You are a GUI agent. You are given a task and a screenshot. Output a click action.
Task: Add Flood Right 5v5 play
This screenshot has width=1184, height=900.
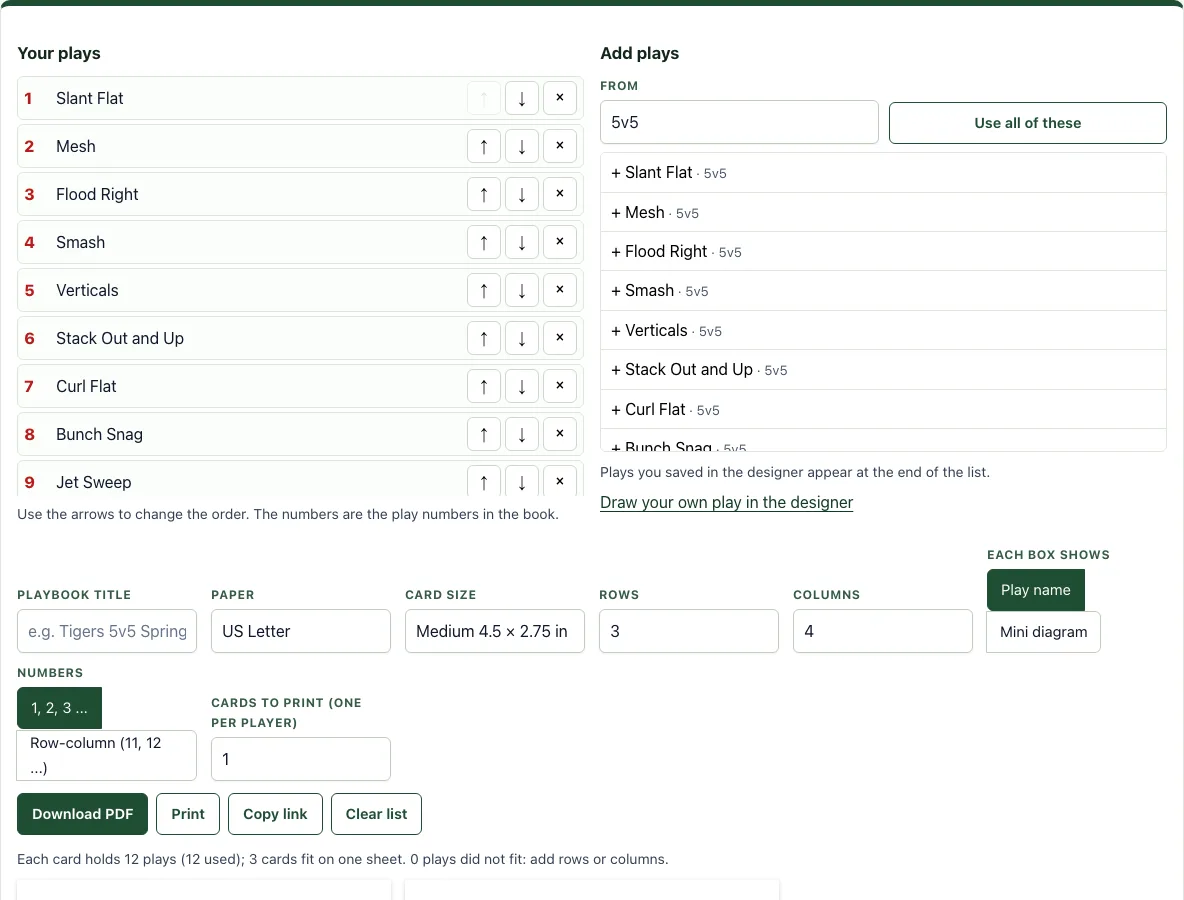[883, 251]
